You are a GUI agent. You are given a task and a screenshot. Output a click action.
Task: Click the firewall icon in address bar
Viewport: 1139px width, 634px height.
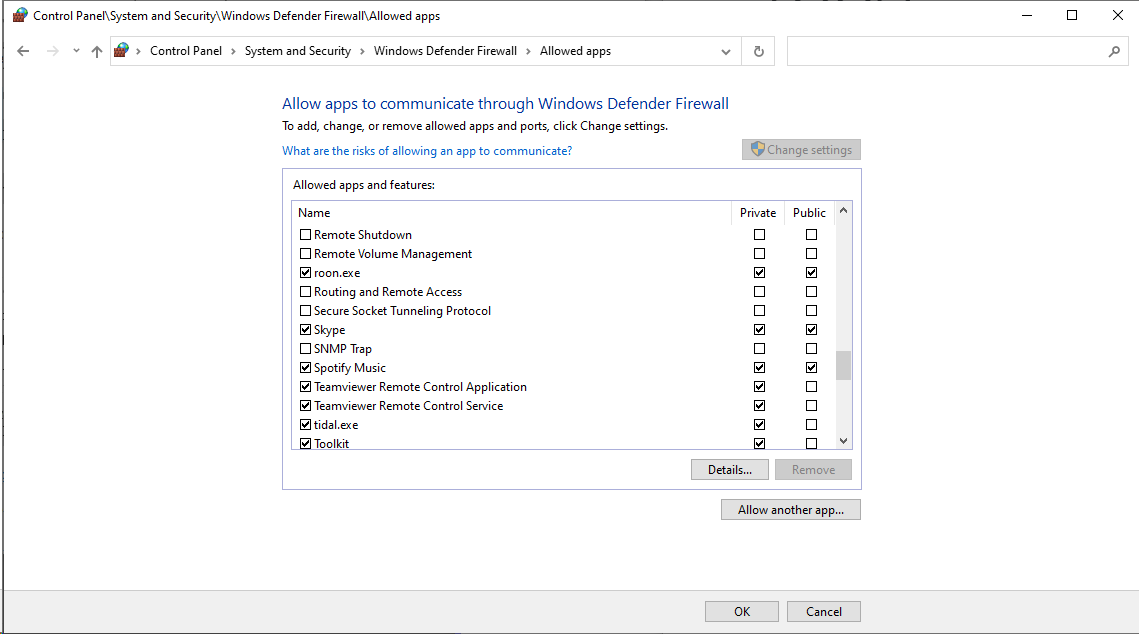click(x=122, y=51)
